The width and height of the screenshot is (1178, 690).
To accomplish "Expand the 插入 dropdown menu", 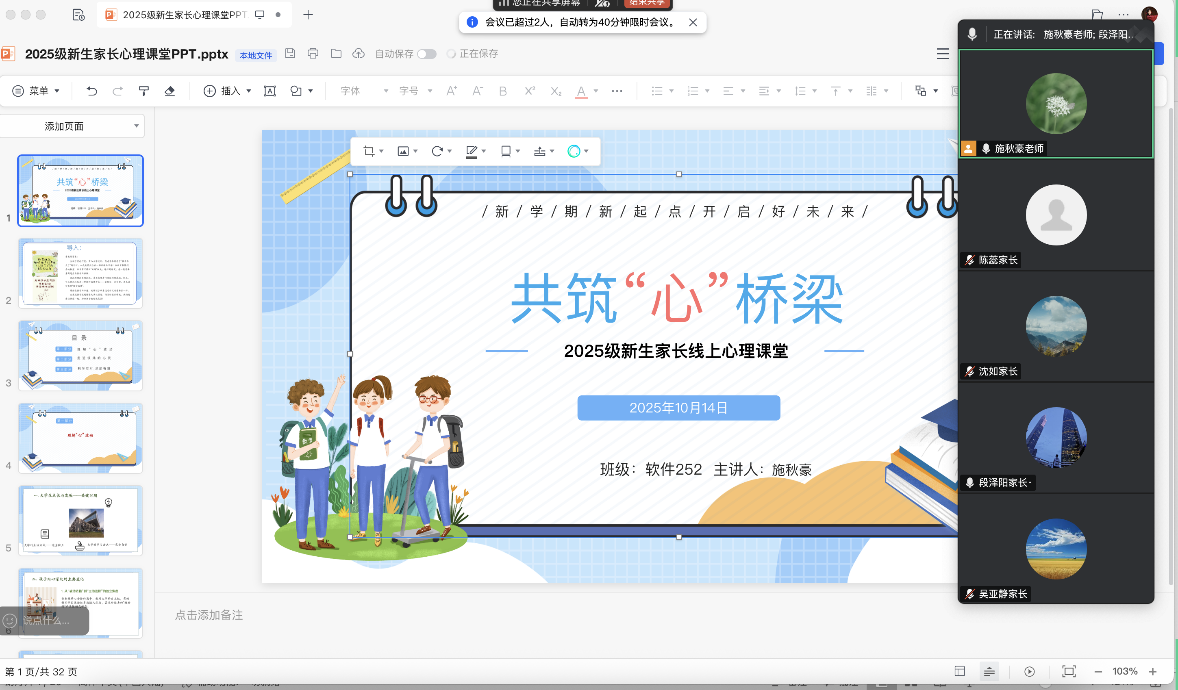I will [229, 91].
